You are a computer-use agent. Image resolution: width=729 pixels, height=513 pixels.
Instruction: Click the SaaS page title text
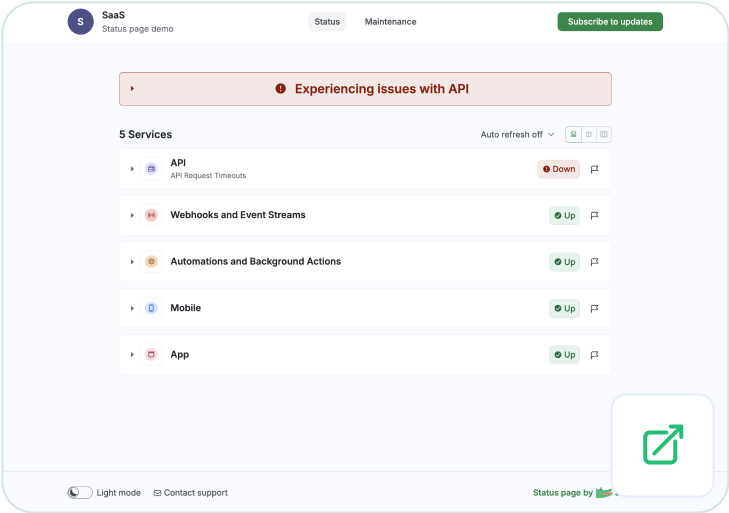[113, 15]
